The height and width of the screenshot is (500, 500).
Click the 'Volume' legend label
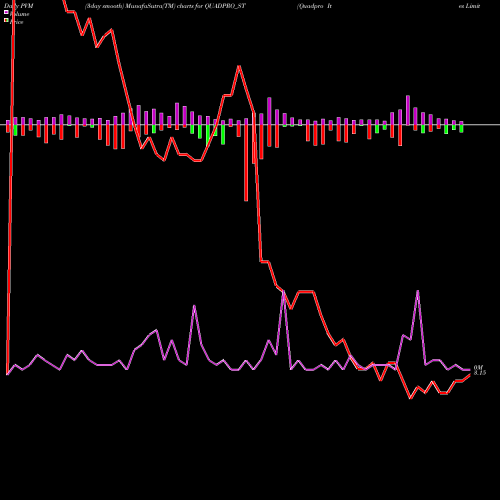(x=19, y=14)
